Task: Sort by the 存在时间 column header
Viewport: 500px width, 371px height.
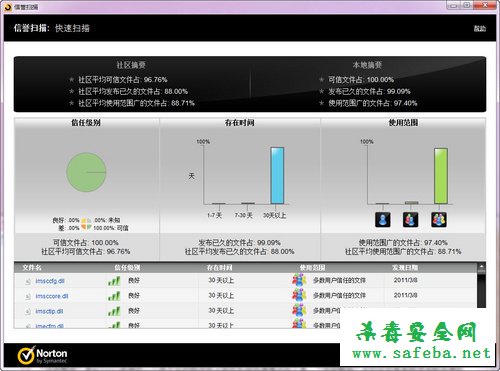Action: pyautogui.click(x=219, y=268)
